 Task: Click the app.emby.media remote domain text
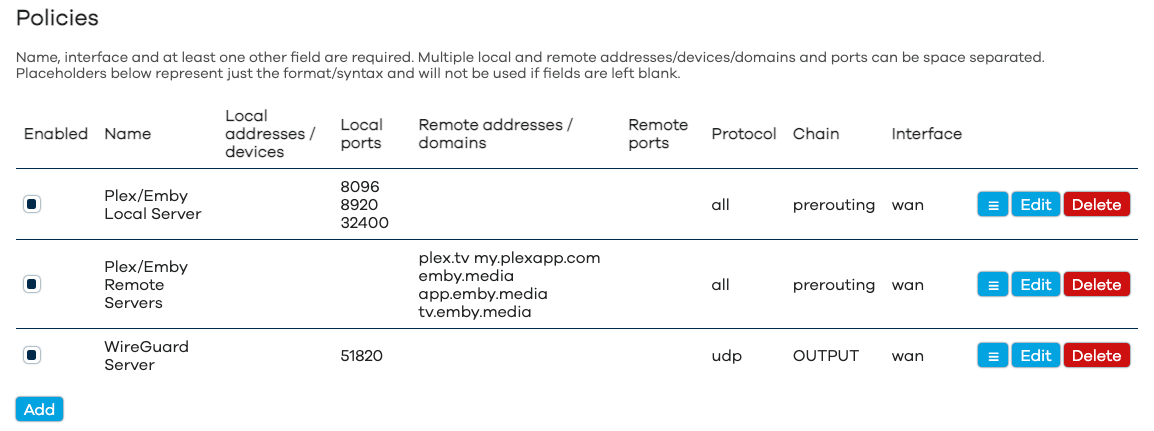[x=483, y=294]
